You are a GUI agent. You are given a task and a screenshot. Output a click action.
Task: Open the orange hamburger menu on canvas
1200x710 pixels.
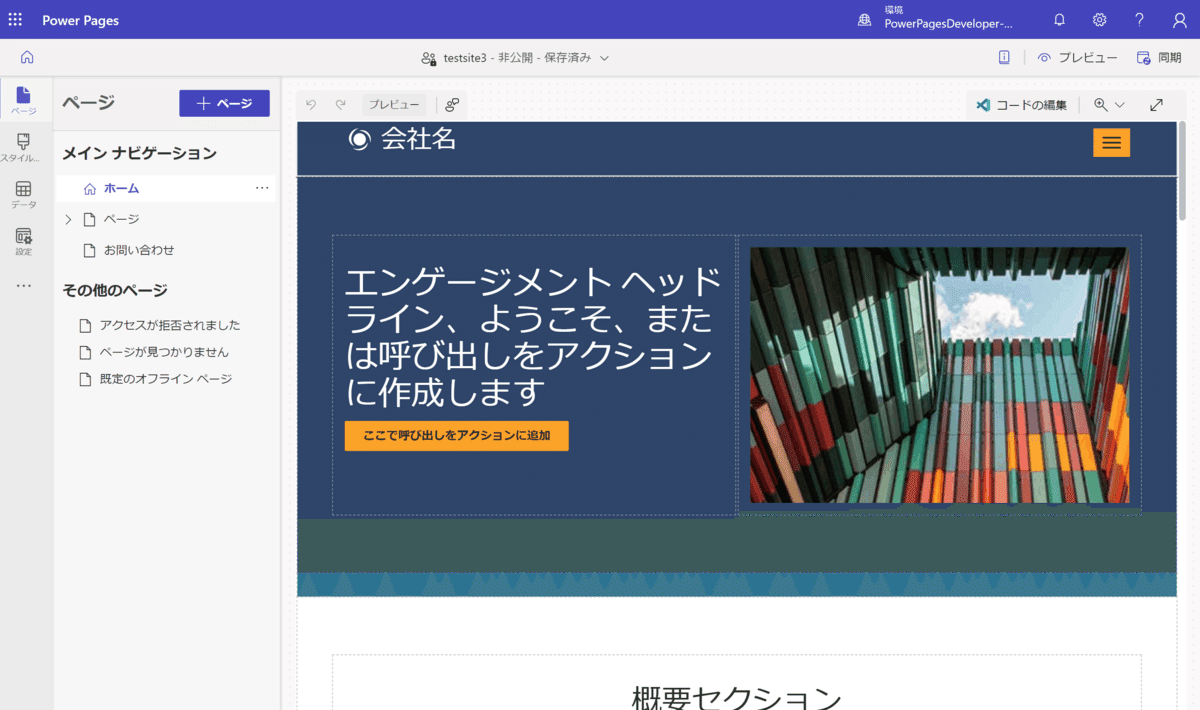click(x=1111, y=143)
